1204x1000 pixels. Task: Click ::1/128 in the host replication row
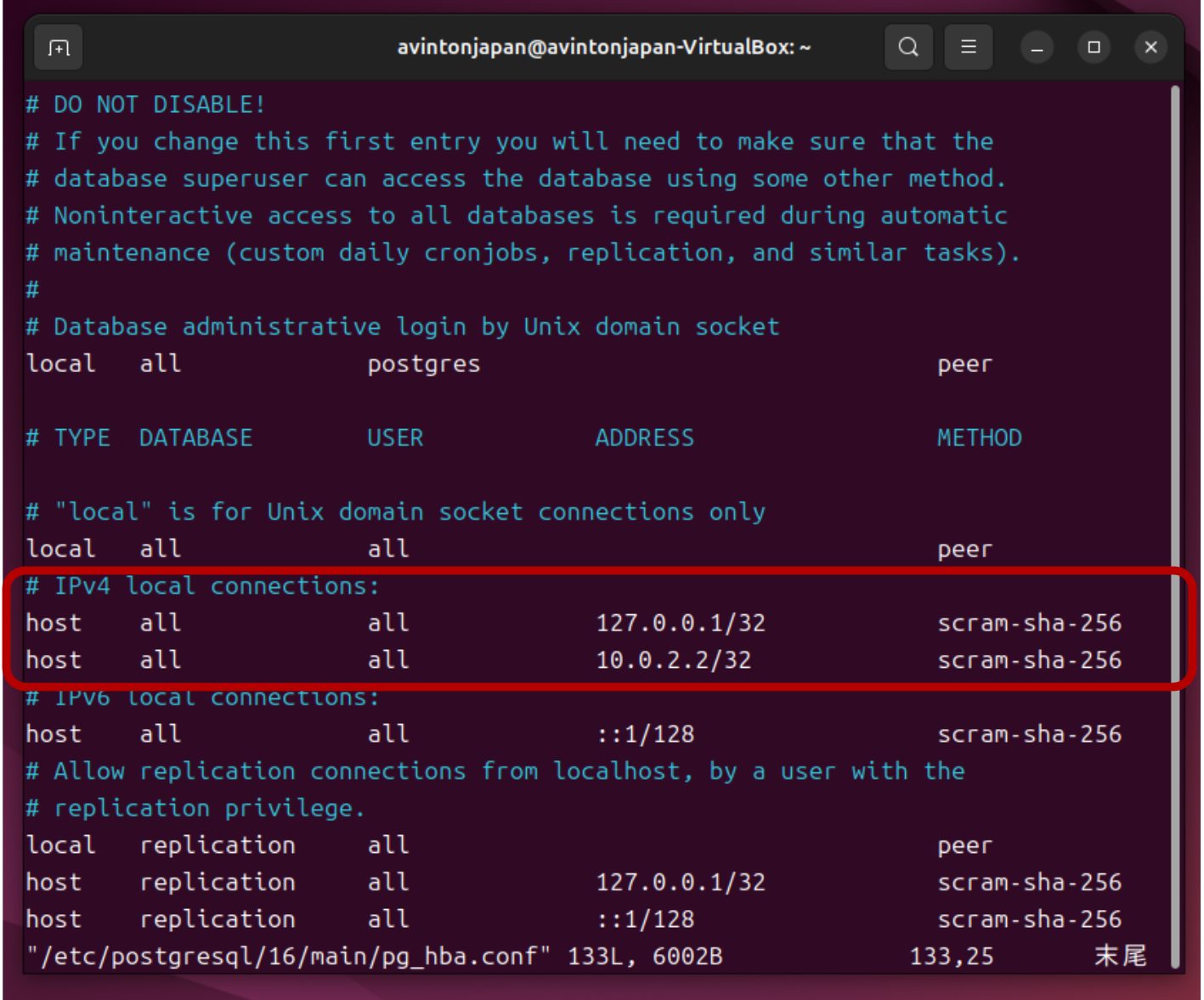tap(645, 919)
